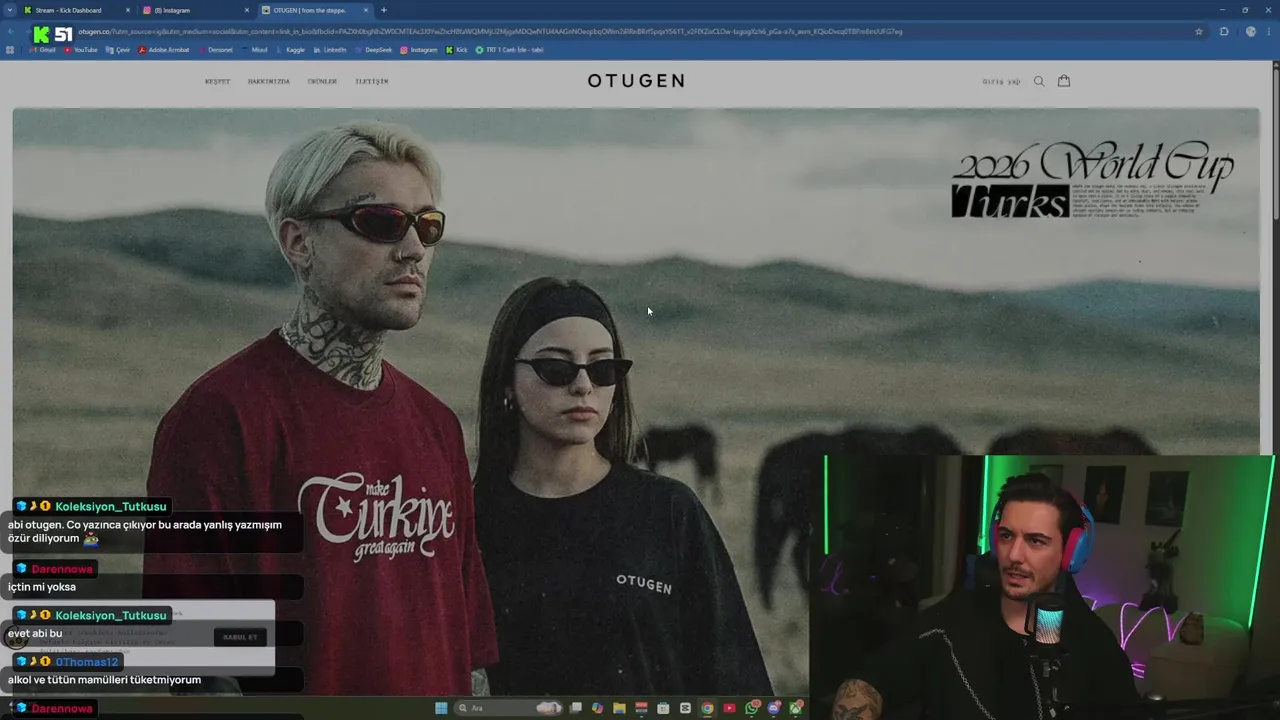Close the Instagram tab

coord(247,10)
